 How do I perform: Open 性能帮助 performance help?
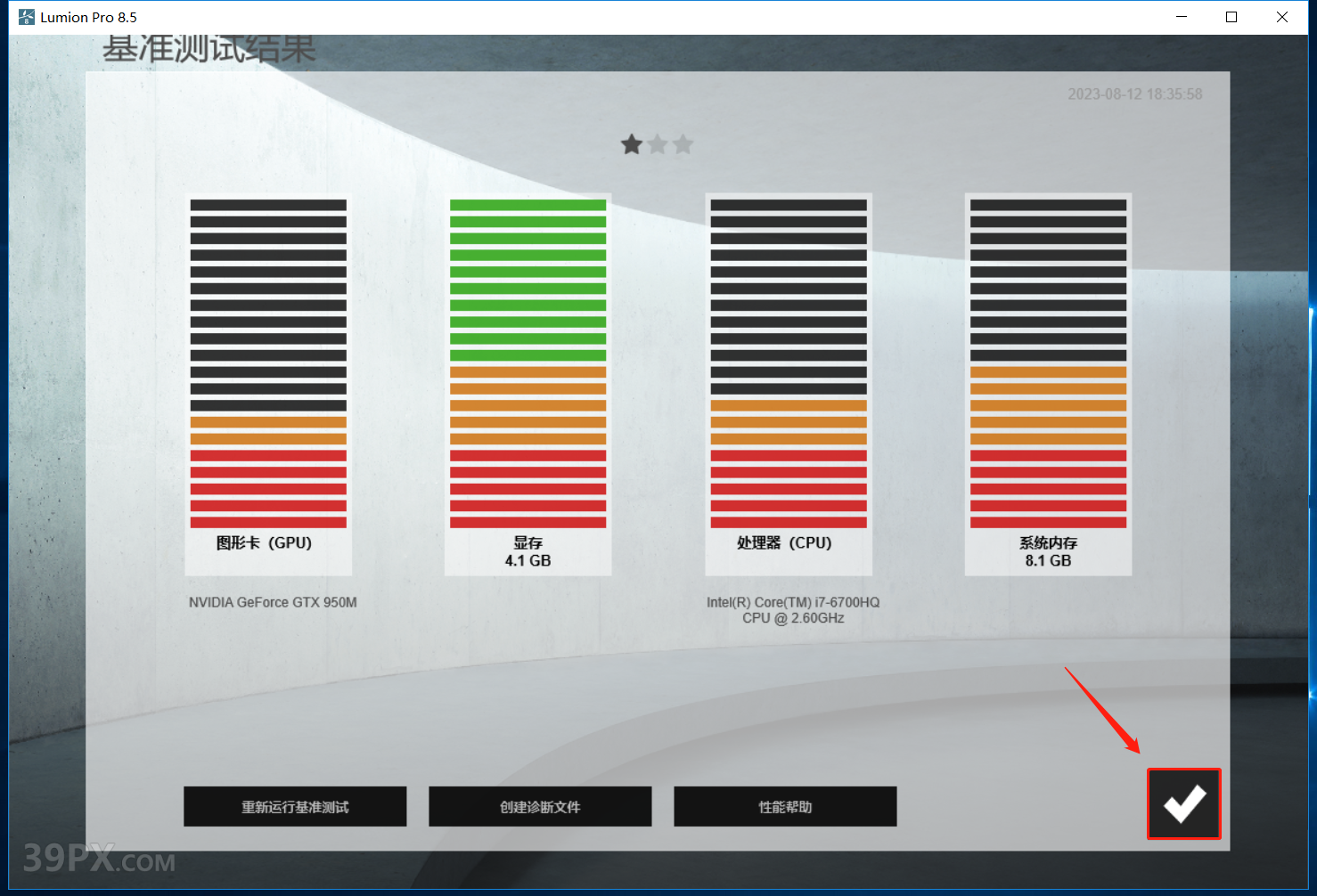785,807
